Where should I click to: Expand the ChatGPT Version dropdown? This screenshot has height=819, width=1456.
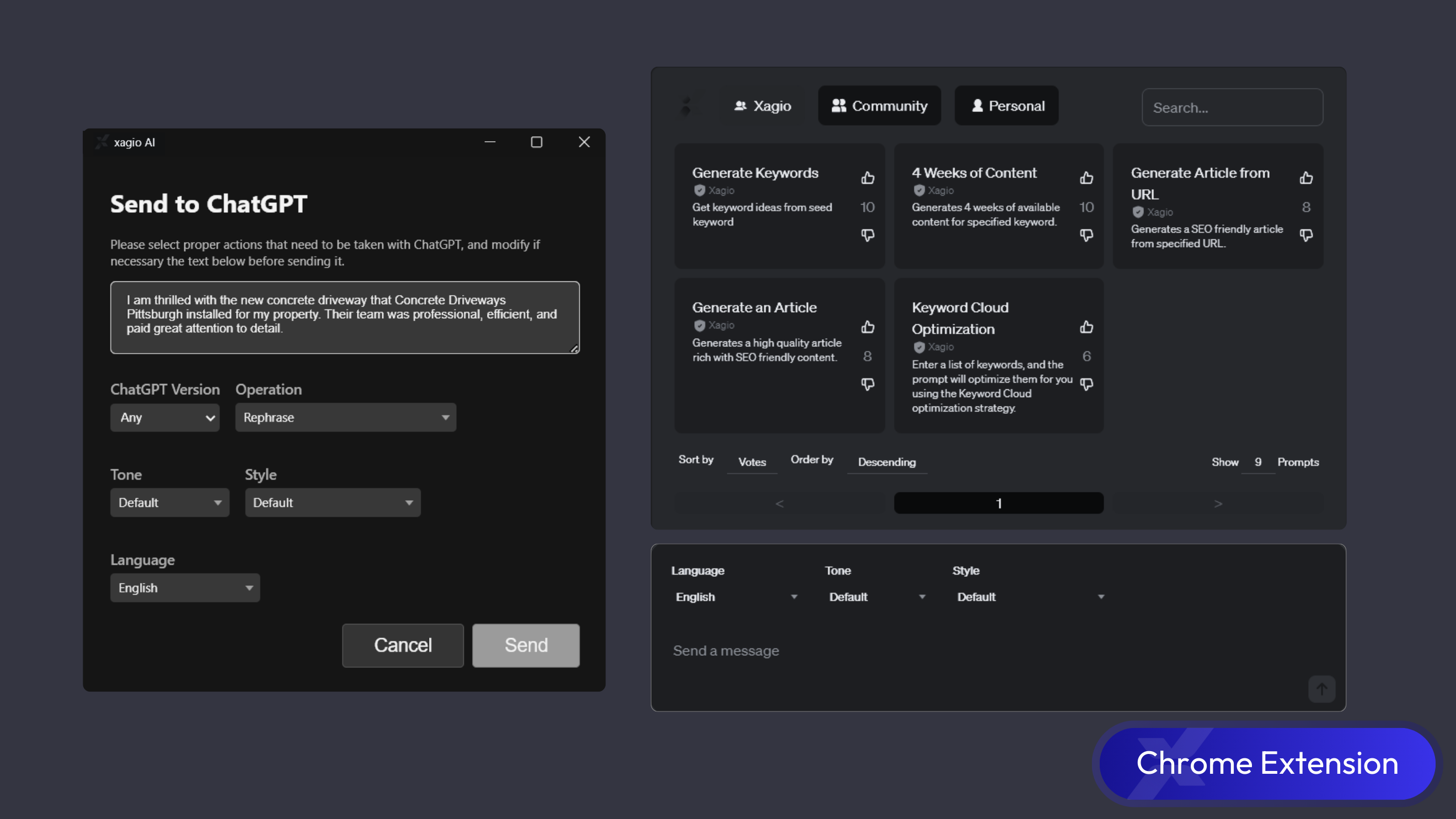164,417
